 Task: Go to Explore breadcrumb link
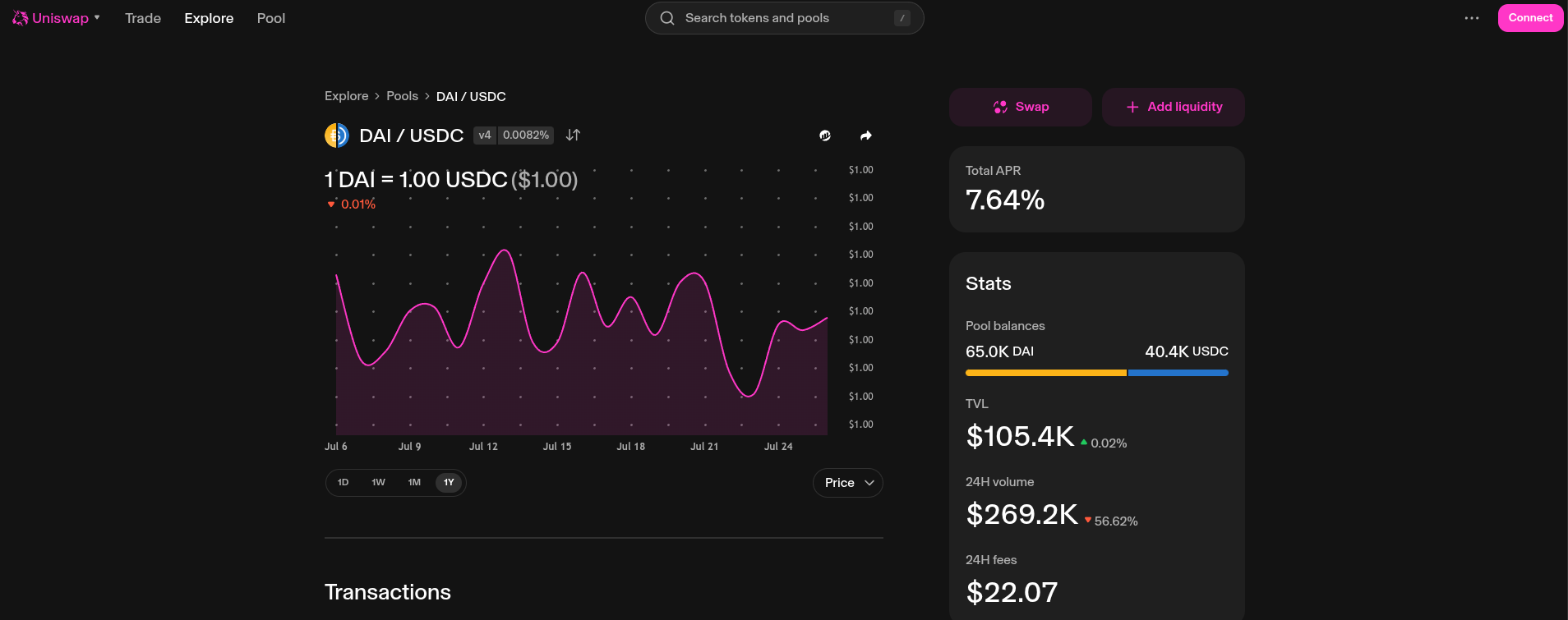(x=347, y=96)
